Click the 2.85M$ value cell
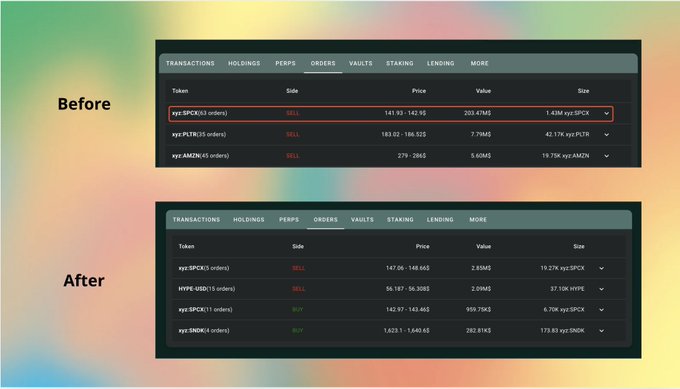 [x=481, y=268]
